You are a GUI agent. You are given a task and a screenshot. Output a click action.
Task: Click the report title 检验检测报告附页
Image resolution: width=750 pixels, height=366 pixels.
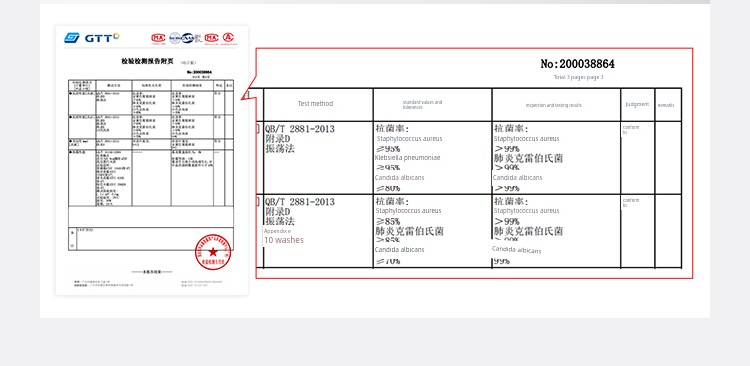point(147,61)
